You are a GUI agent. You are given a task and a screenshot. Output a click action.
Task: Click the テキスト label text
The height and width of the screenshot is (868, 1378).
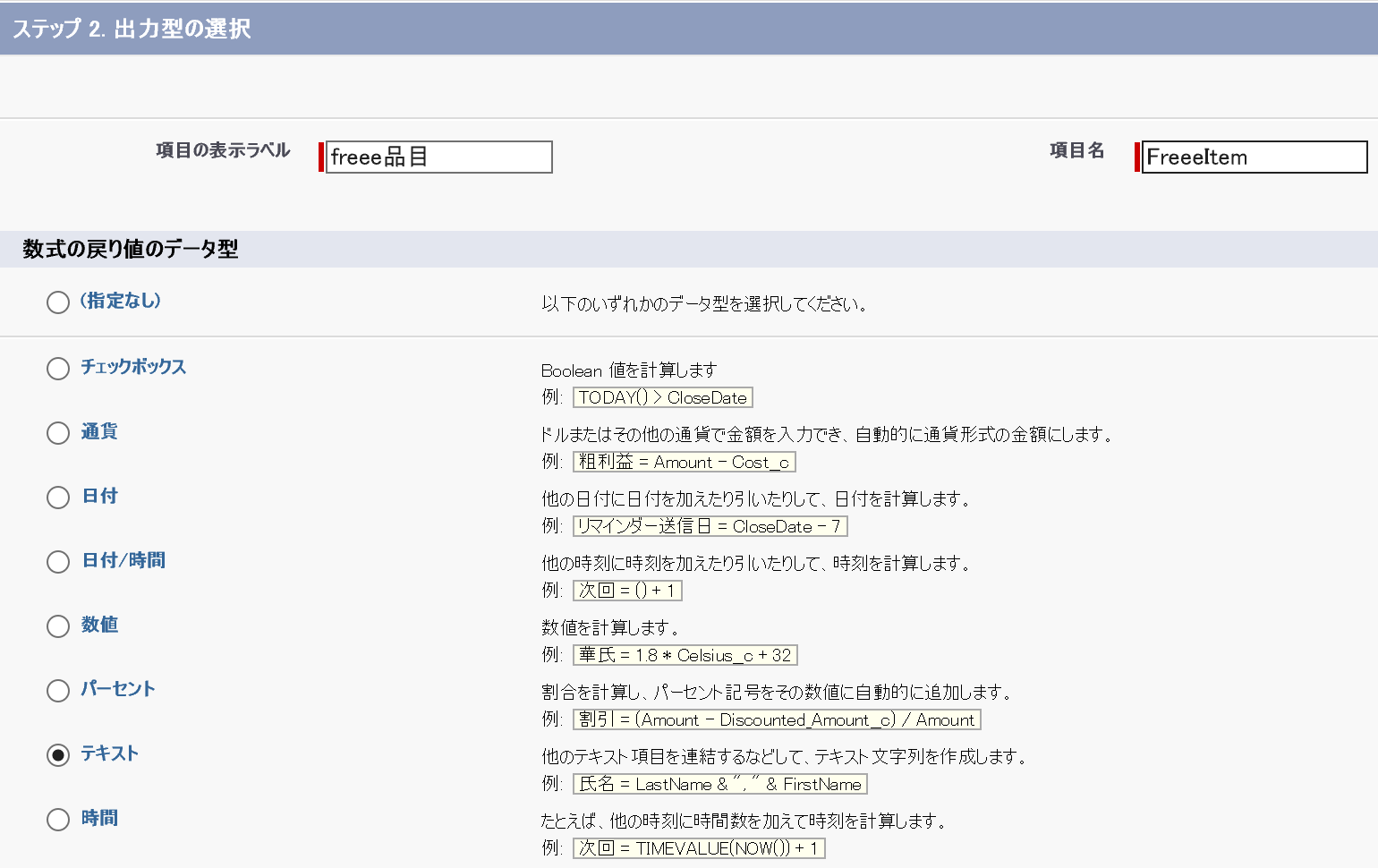coord(110,753)
